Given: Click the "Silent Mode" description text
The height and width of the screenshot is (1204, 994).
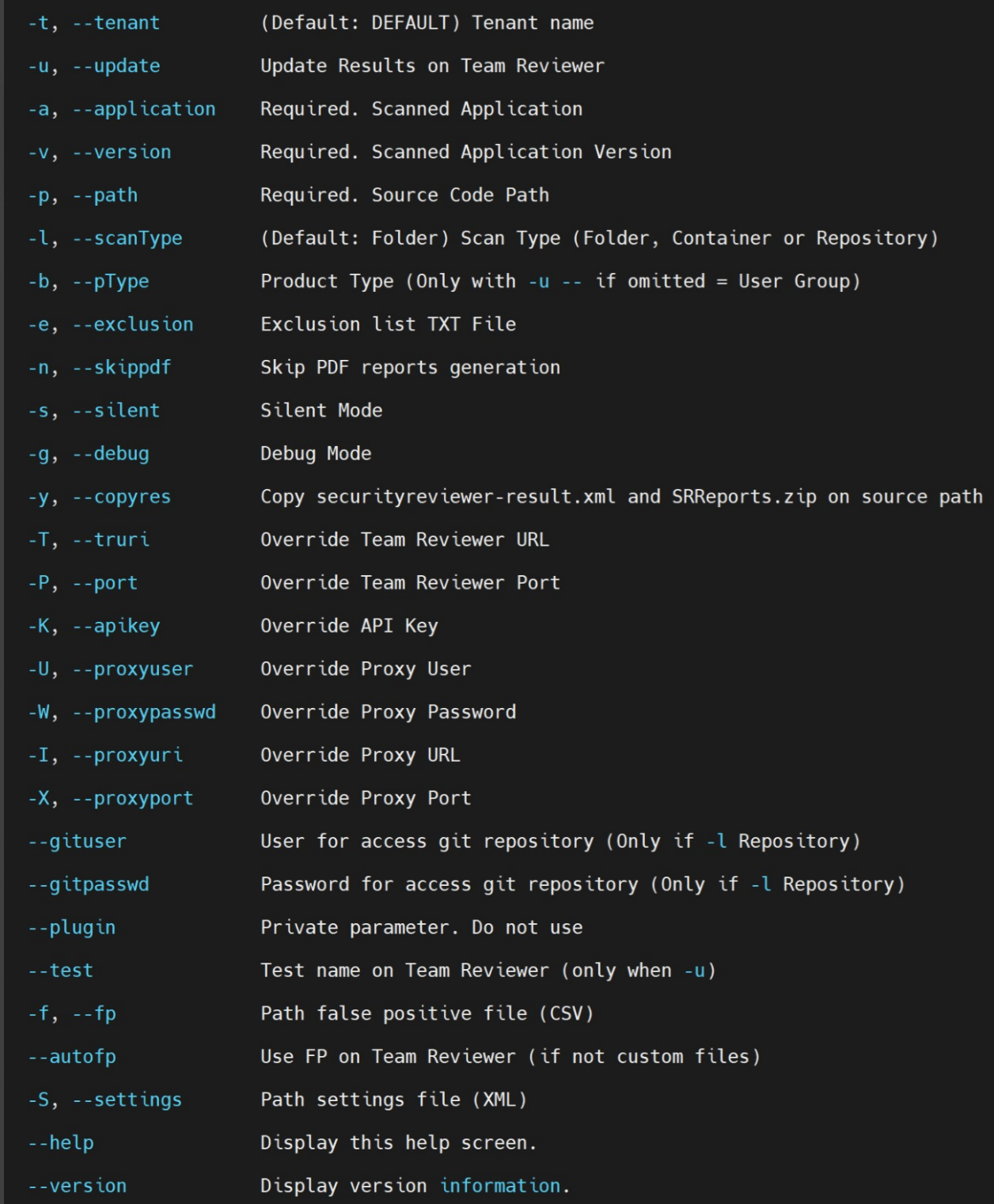Looking at the screenshot, I should (321, 411).
